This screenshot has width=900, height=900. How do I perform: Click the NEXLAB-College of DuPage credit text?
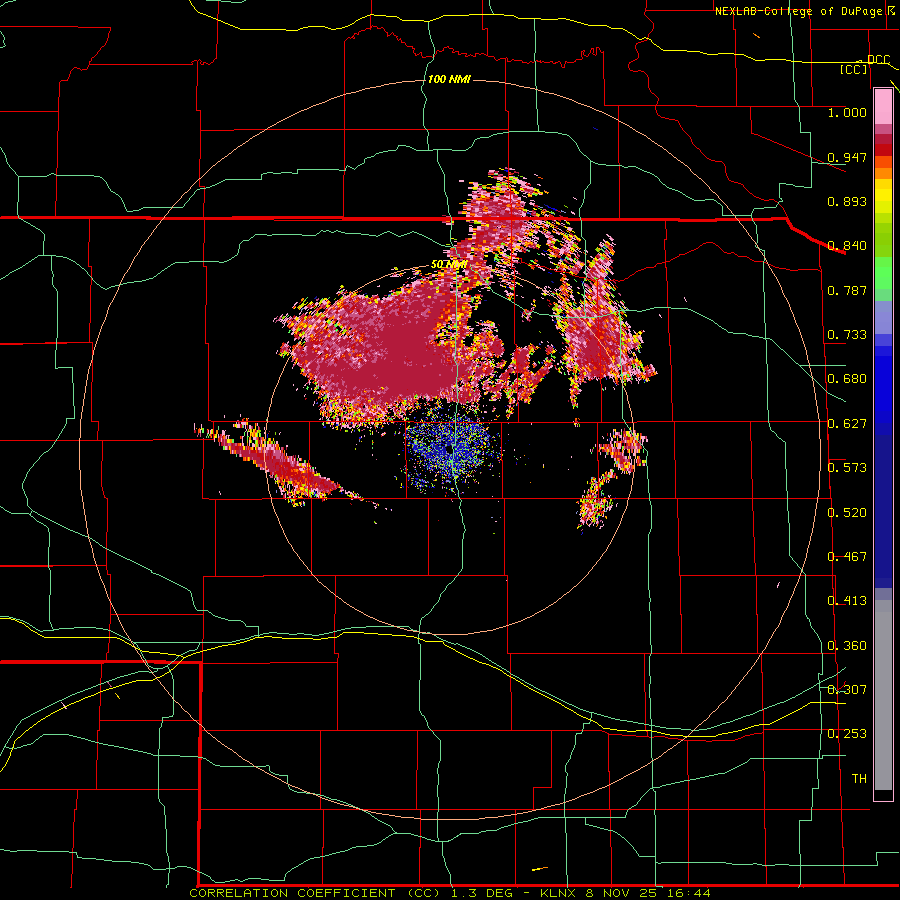pos(798,11)
